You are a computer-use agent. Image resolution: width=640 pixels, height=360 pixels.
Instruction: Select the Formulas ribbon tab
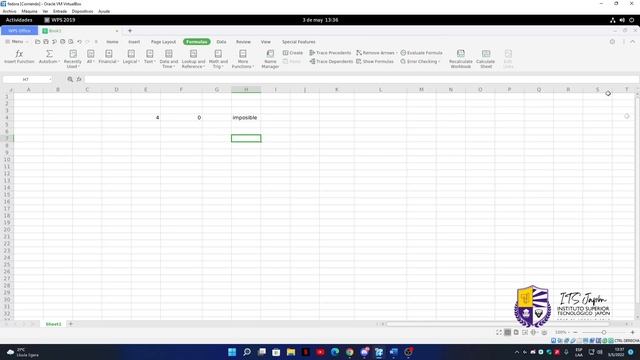pyautogui.click(x=197, y=42)
